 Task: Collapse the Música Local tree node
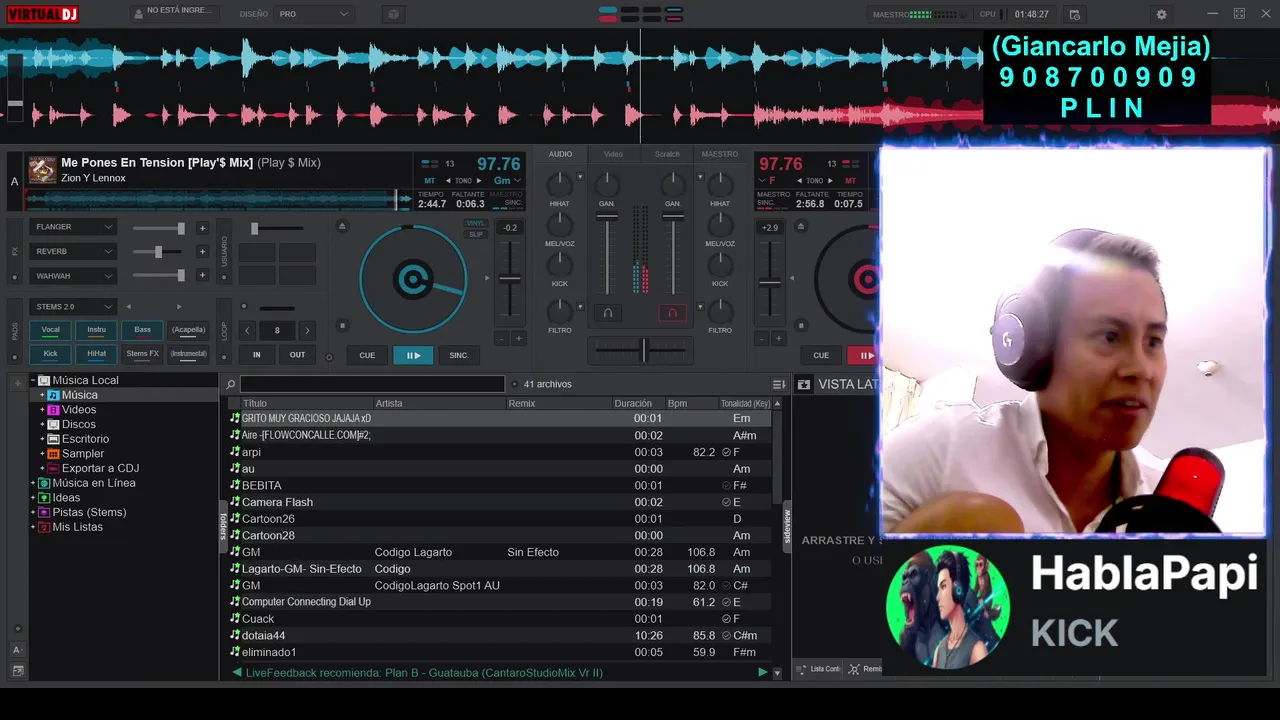32,380
